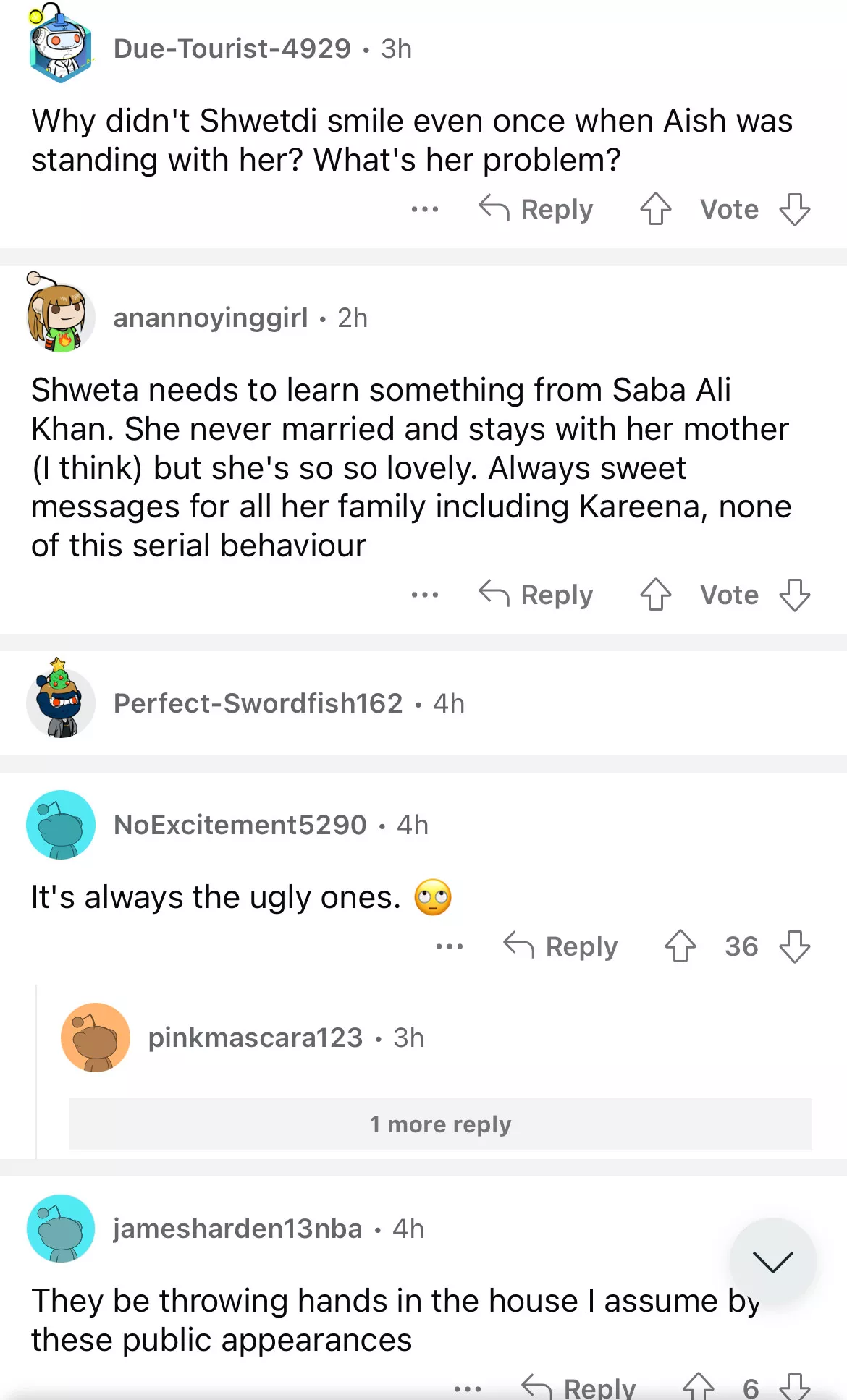Viewport: 847px width, 1400px height.
Task: Reply to Due-Tourist-4929's comment
Action: (x=536, y=209)
